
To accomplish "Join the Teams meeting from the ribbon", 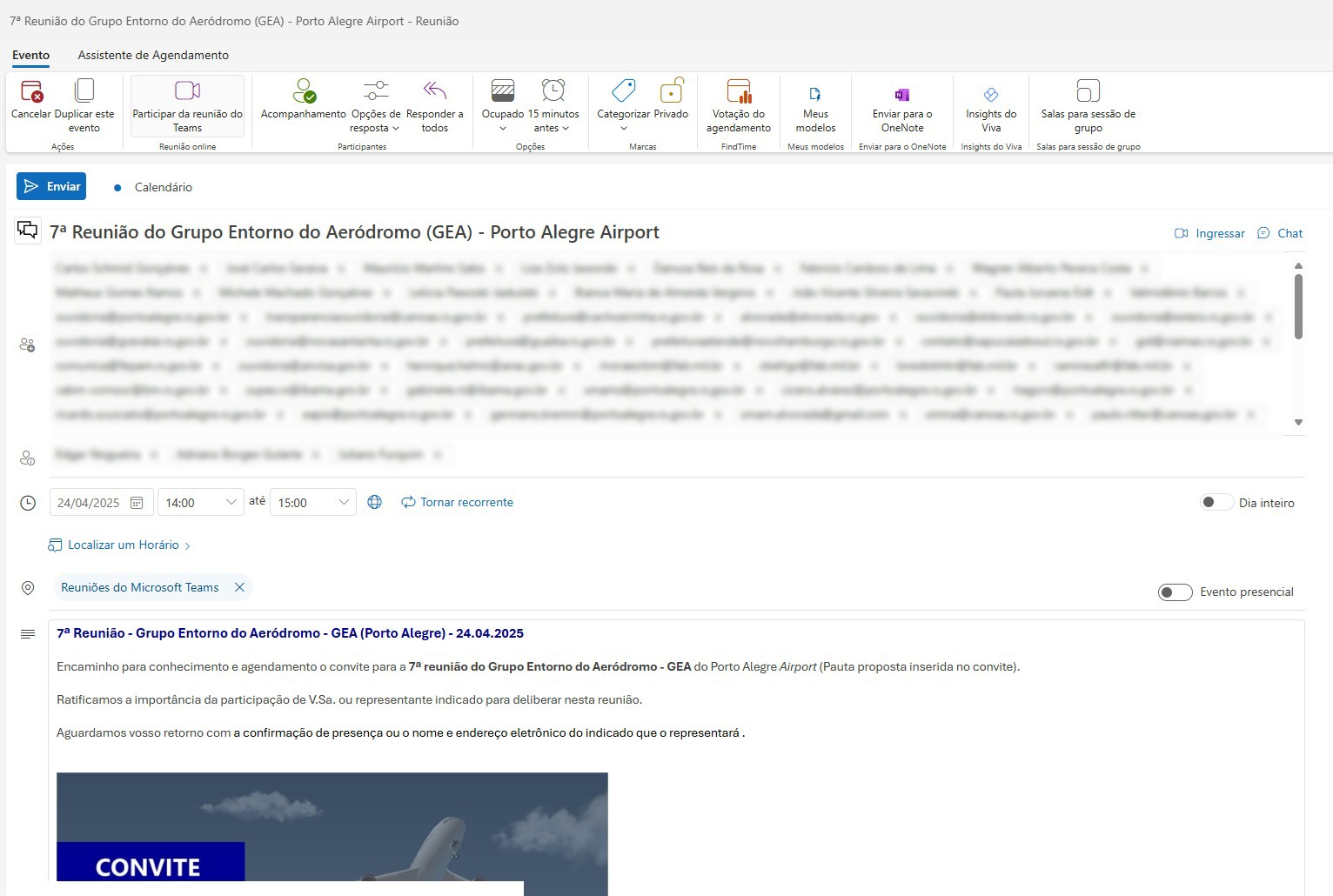I will tap(187, 105).
